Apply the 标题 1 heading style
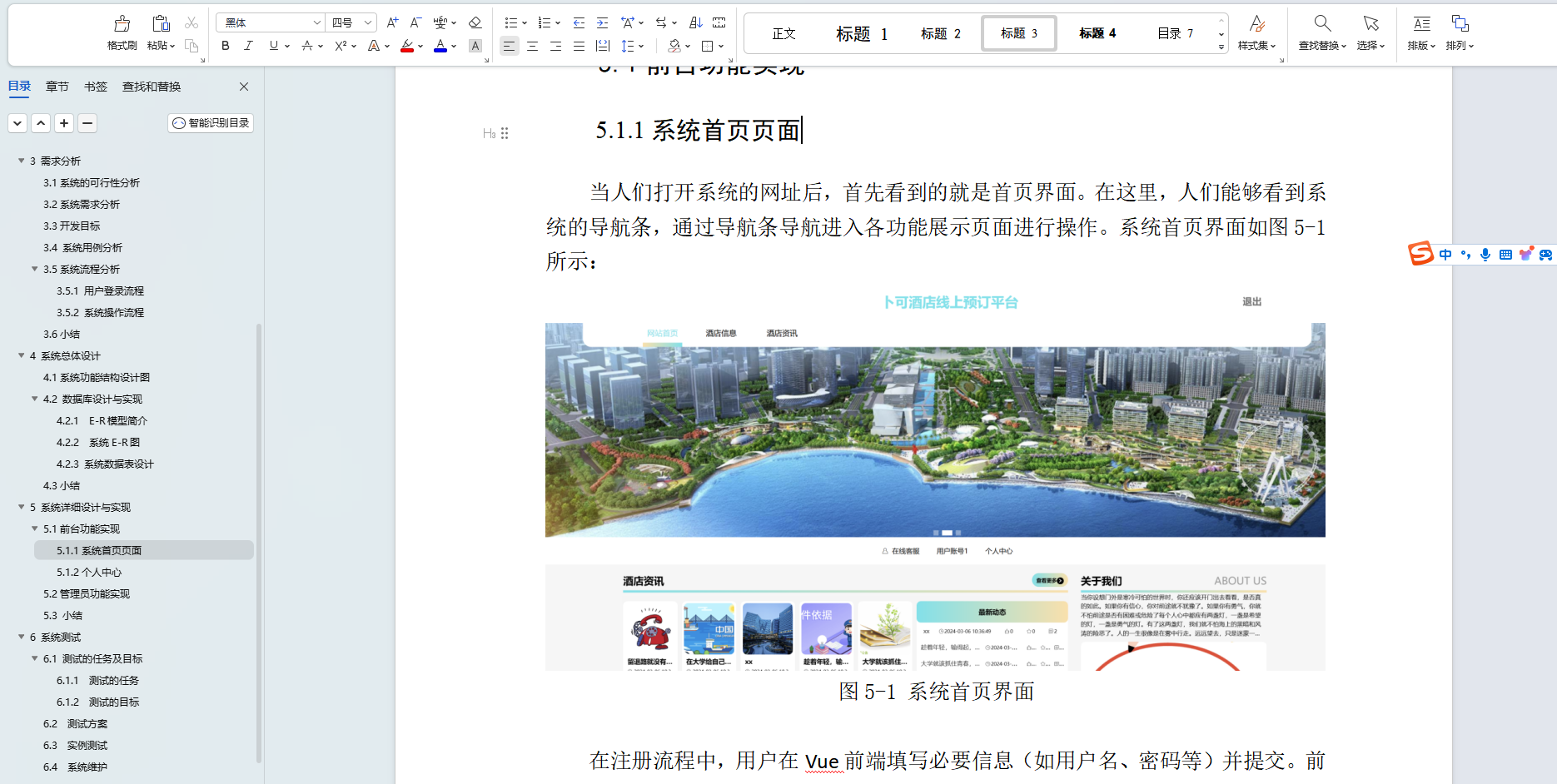The height and width of the screenshot is (784, 1557). click(x=862, y=33)
